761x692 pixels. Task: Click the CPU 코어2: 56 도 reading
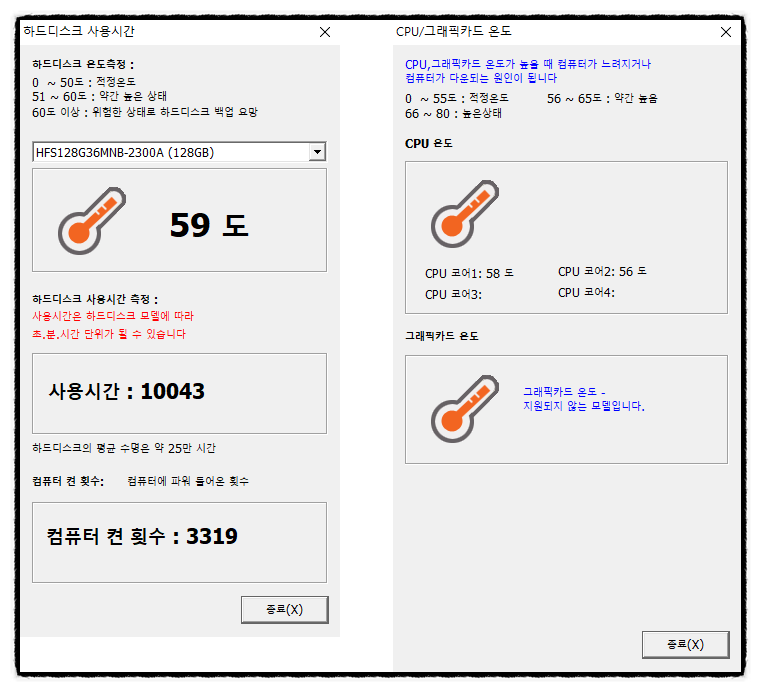(x=602, y=271)
